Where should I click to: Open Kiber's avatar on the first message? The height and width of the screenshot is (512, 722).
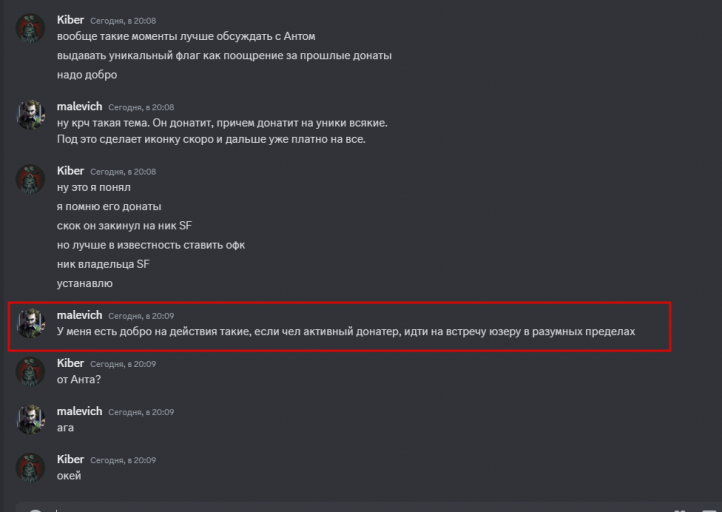[x=30, y=28]
